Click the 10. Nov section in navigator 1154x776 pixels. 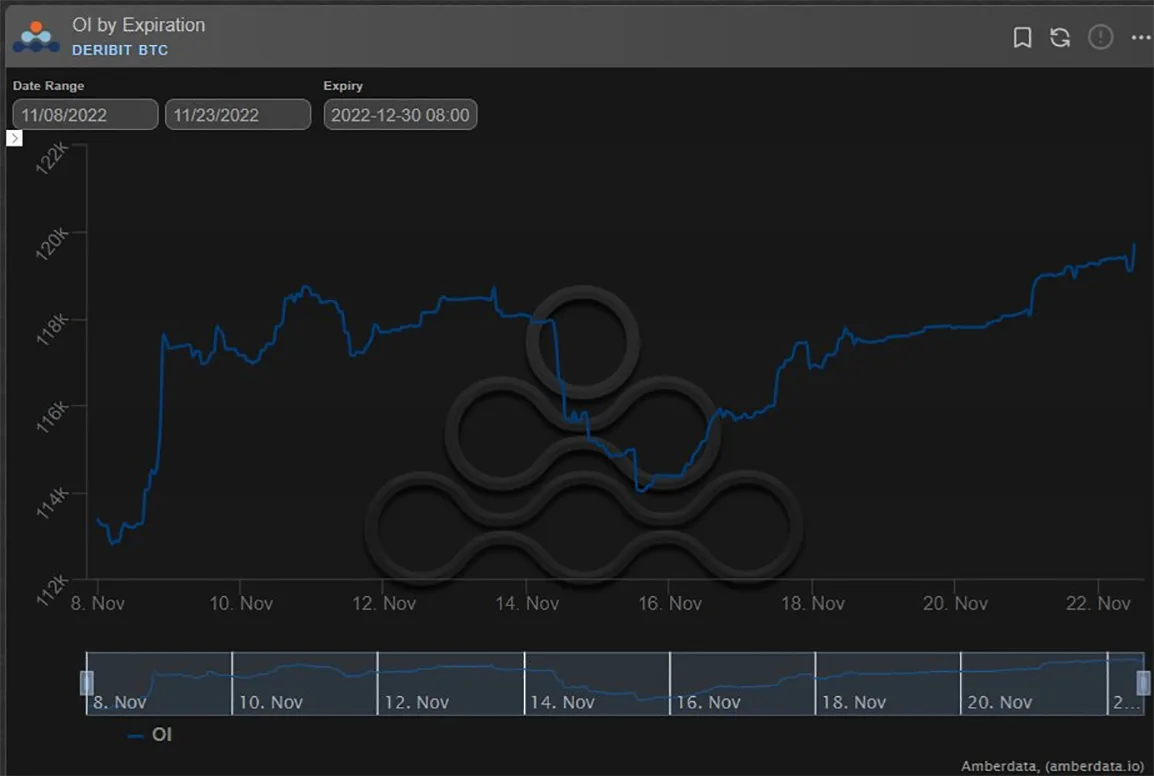tap(304, 683)
